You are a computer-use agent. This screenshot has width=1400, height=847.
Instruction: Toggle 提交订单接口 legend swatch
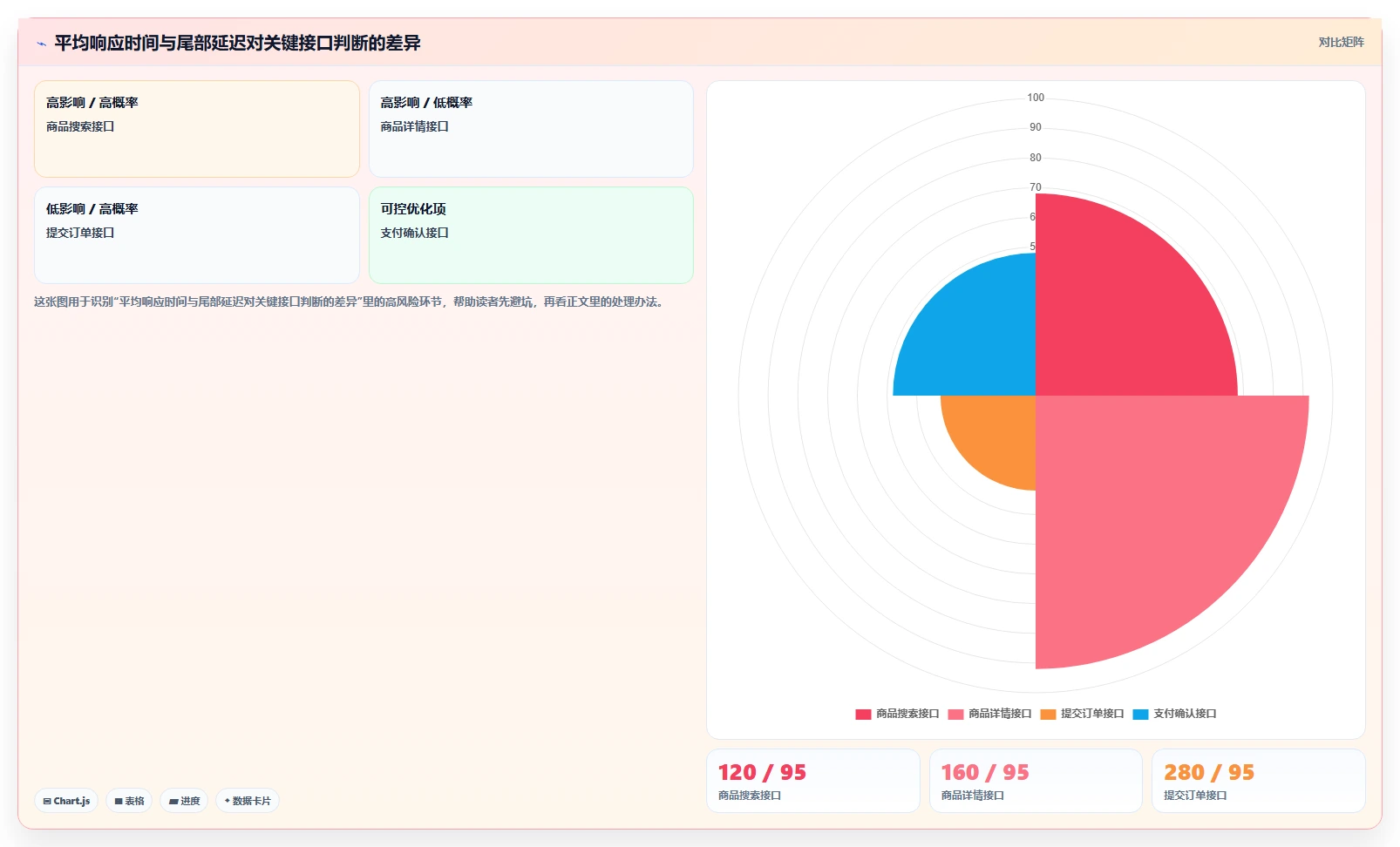1048,714
